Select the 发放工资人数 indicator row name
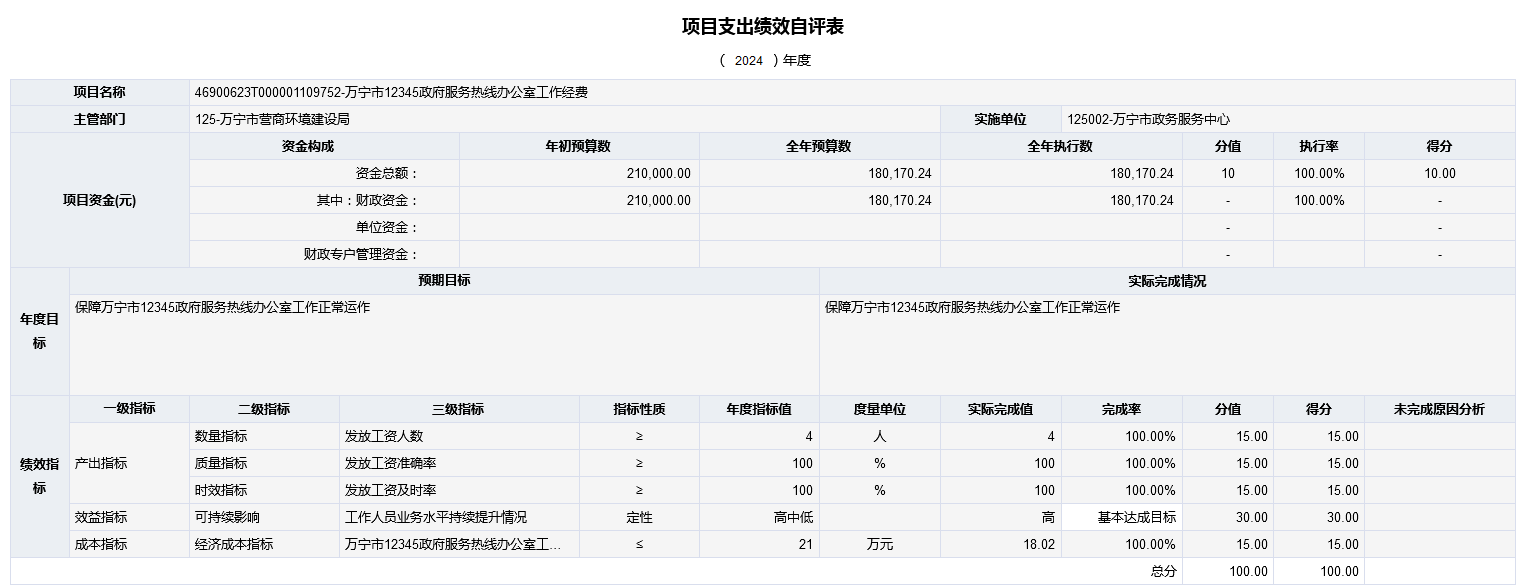This screenshot has width=1520, height=588. tap(458, 436)
